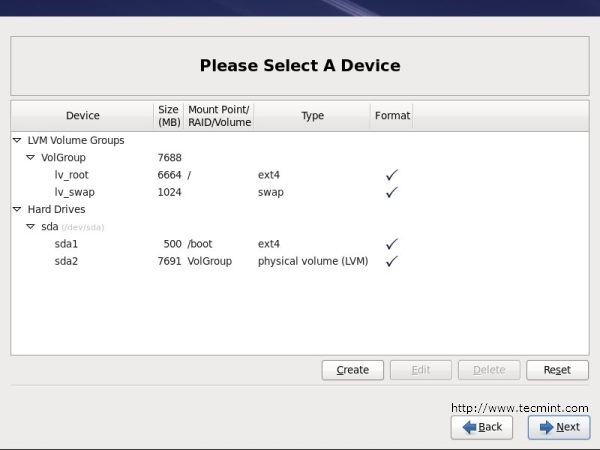This screenshot has width=600, height=450.
Task: Click the ext4 type cell of lv_root
Action: pos(269,175)
